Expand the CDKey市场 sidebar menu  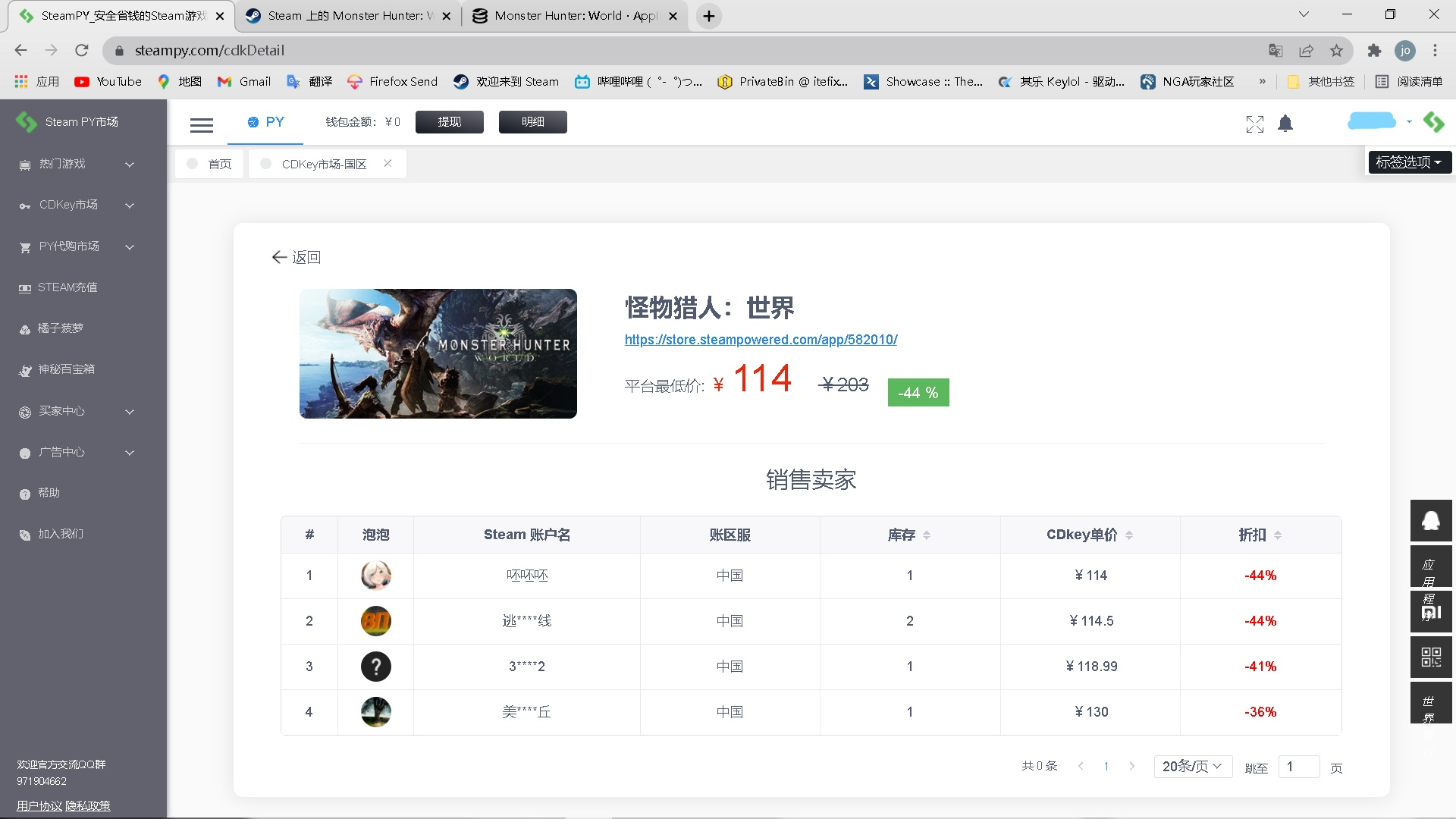(x=76, y=206)
